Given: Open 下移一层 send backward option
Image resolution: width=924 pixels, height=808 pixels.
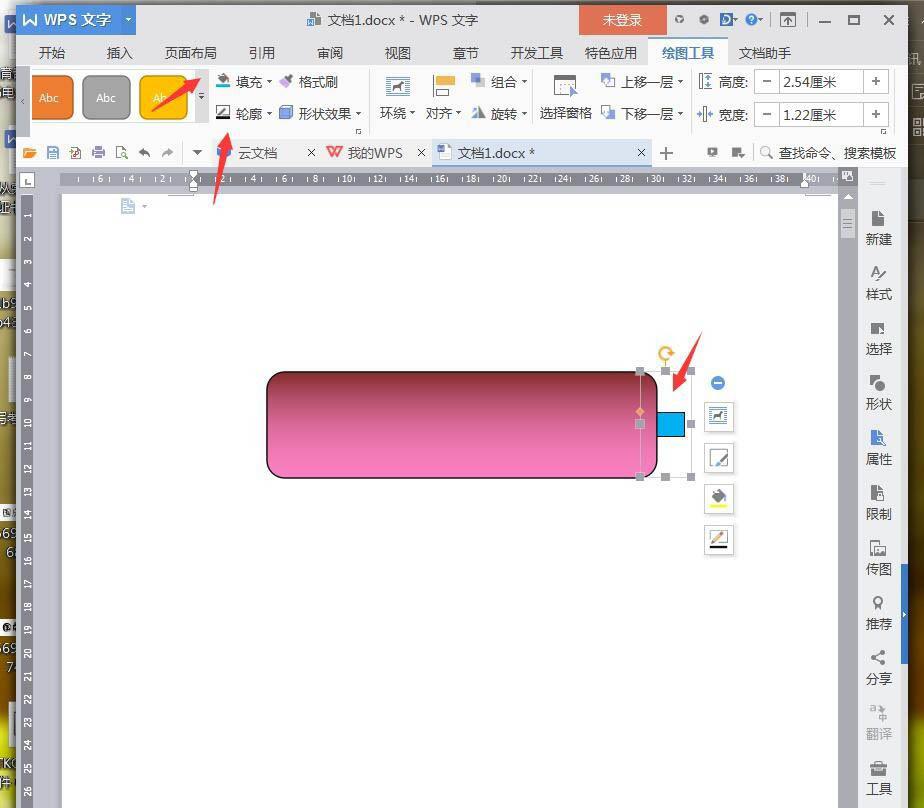Looking at the screenshot, I should coord(642,113).
